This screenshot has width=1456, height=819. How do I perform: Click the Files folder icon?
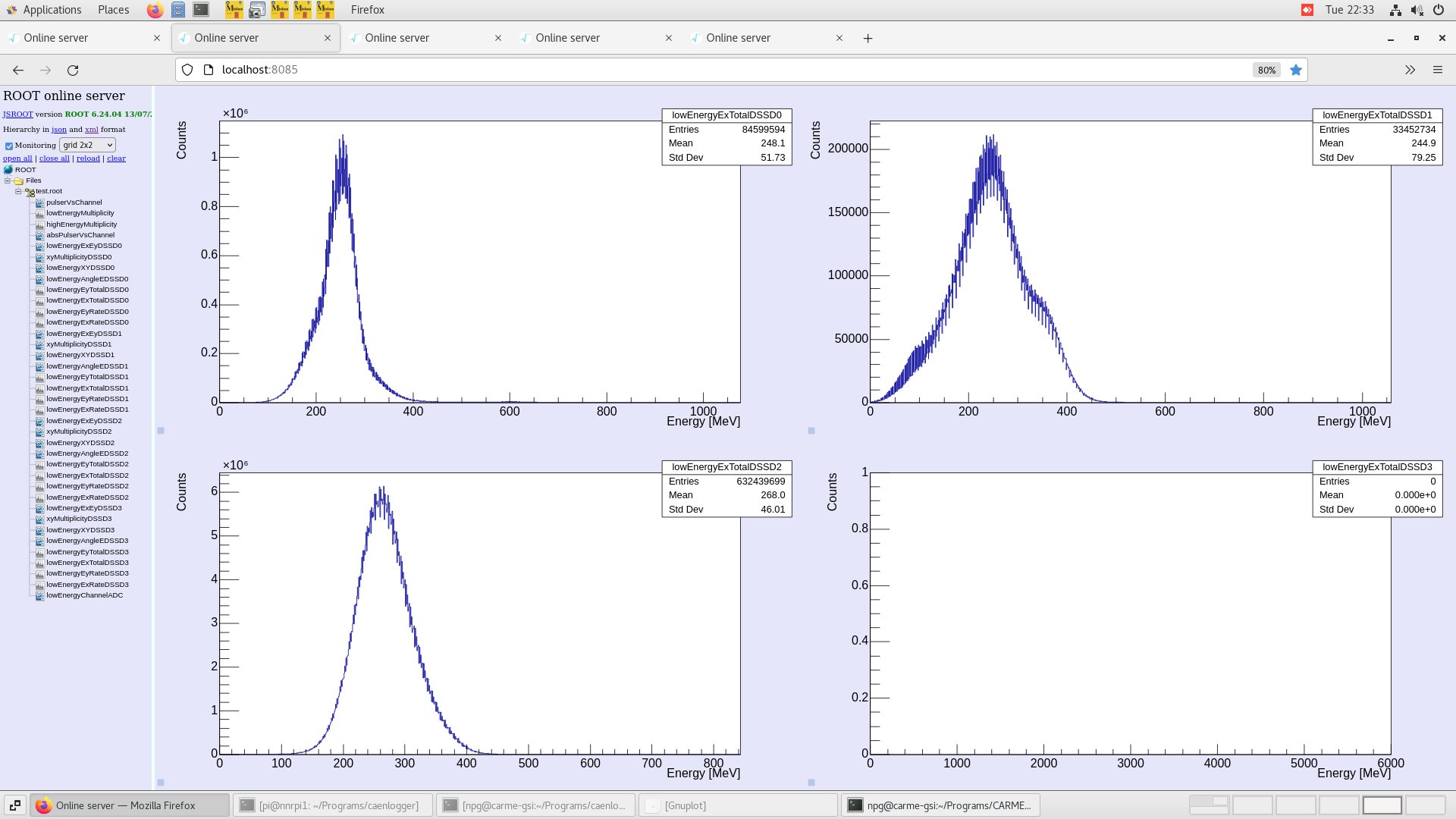click(17, 180)
